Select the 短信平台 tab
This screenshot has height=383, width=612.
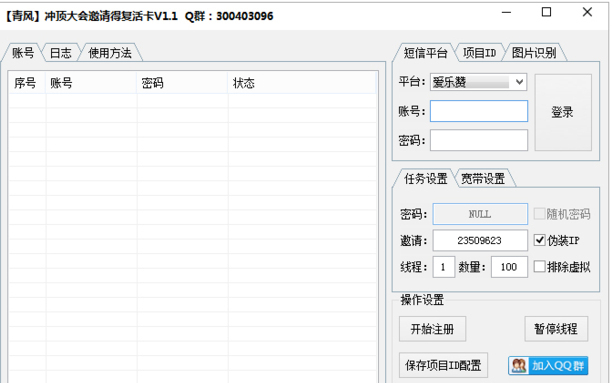[x=425, y=53]
